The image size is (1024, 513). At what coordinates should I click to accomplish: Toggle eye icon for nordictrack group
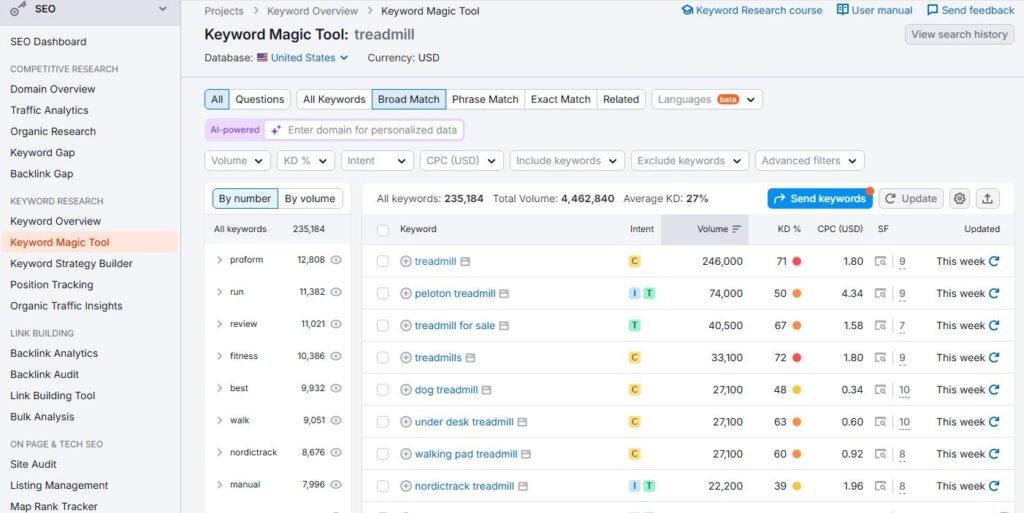(336, 452)
